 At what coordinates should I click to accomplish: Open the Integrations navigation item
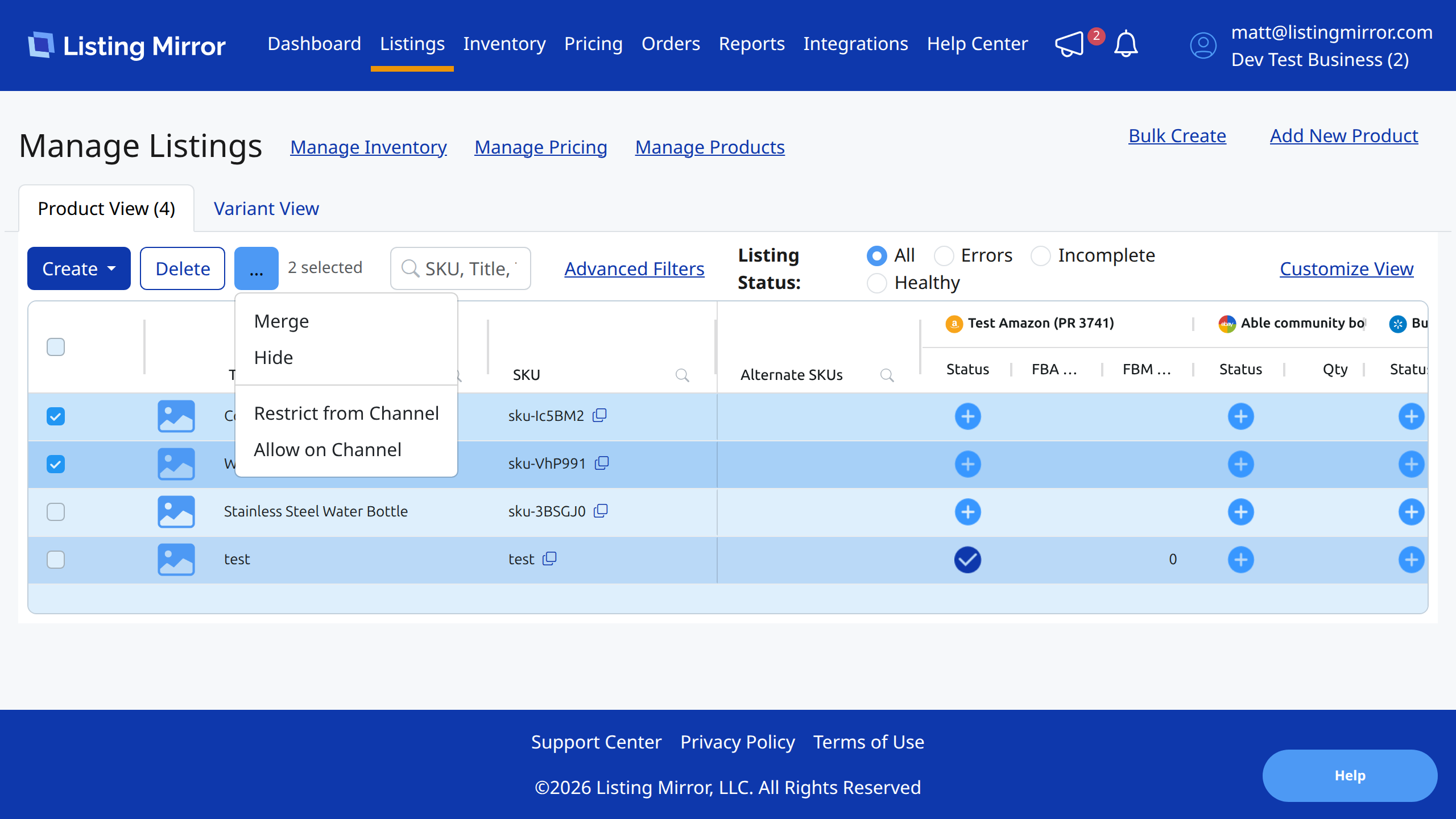pos(855,44)
